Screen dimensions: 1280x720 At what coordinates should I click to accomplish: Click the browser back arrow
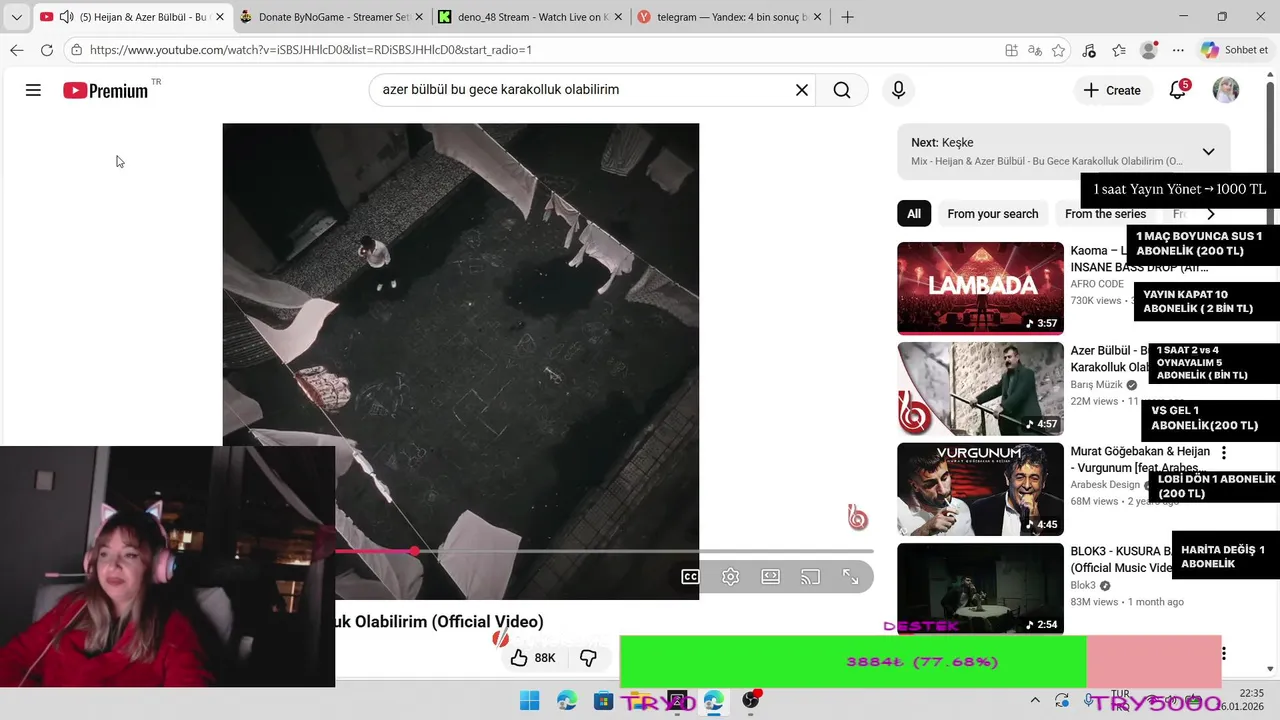pos(17,50)
